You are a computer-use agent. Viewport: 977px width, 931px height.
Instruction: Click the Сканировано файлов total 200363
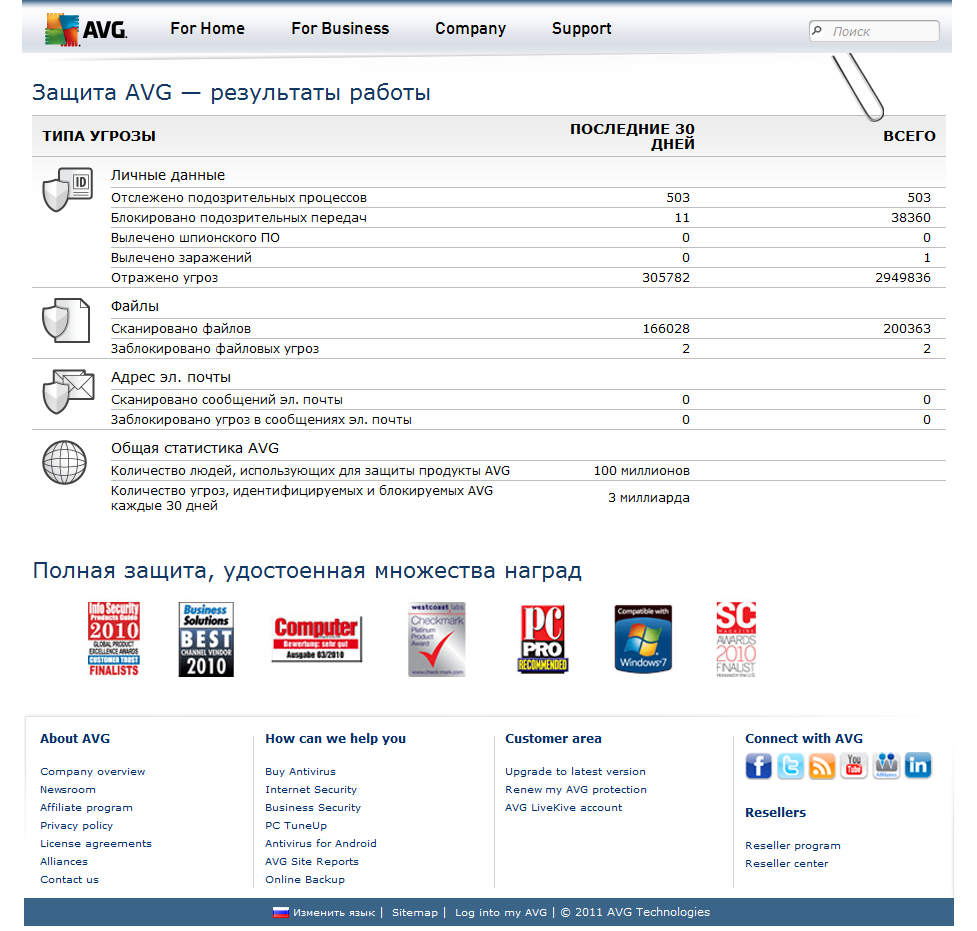(907, 328)
